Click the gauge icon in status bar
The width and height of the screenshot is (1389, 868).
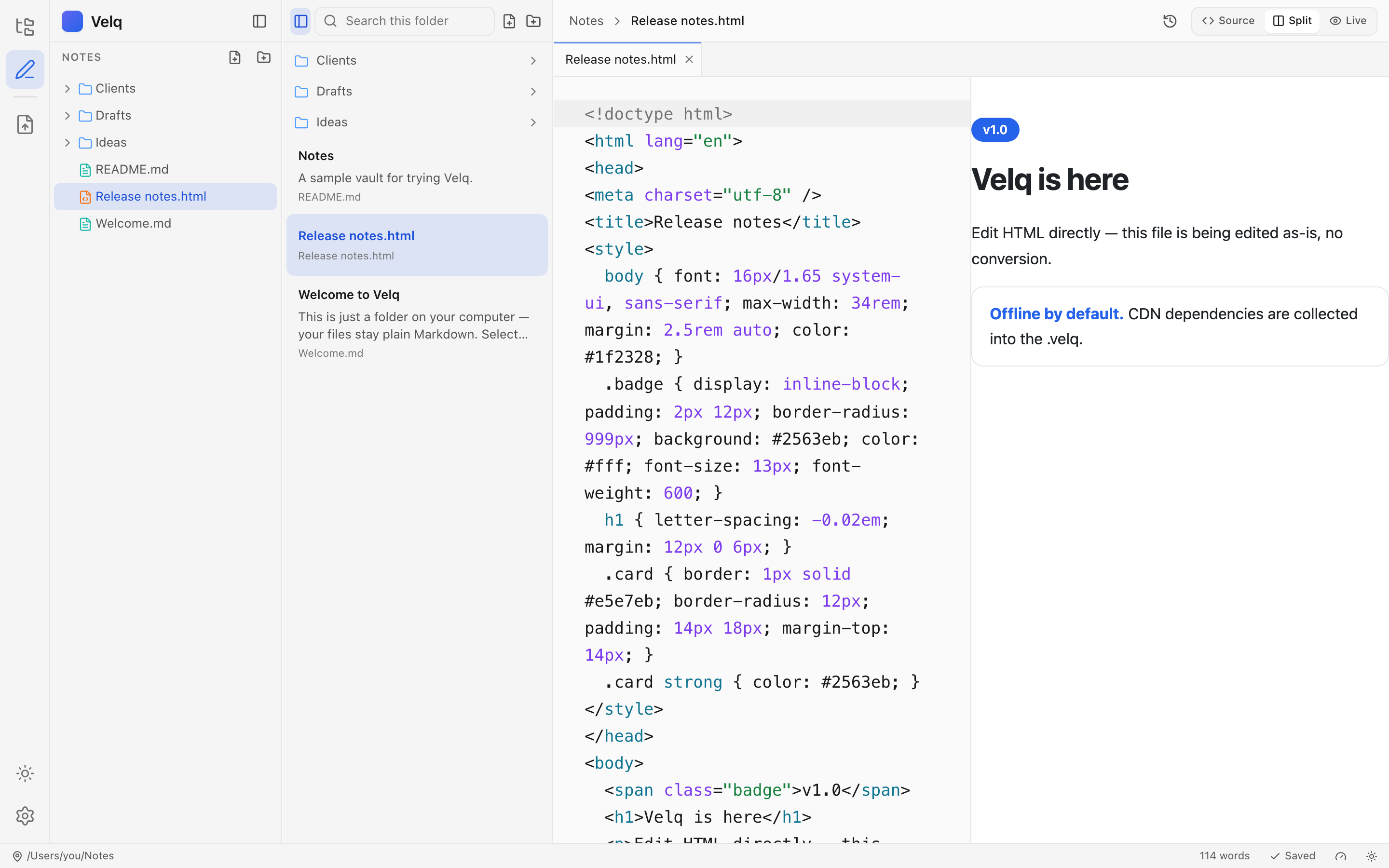tap(1341, 856)
